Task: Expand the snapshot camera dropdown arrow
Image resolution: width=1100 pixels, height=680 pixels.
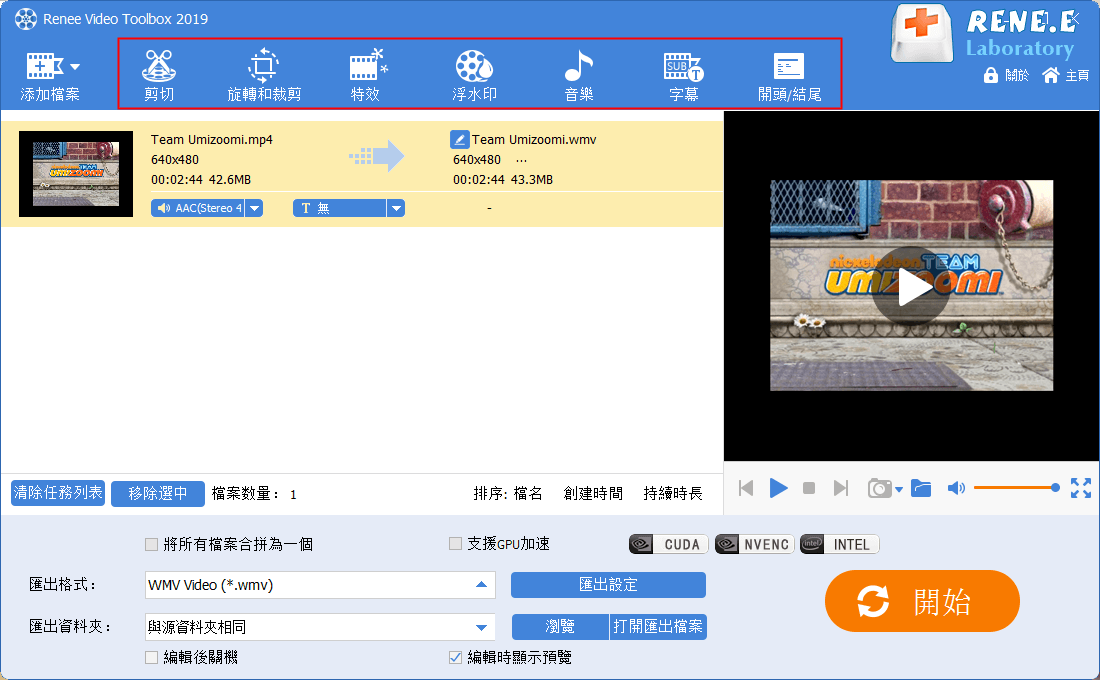Action: pyautogui.click(x=899, y=489)
